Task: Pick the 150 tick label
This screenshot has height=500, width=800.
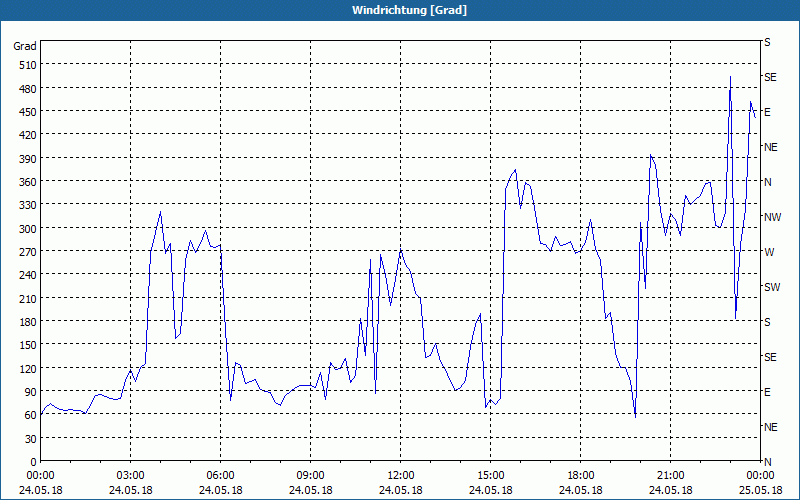Action: (28, 345)
